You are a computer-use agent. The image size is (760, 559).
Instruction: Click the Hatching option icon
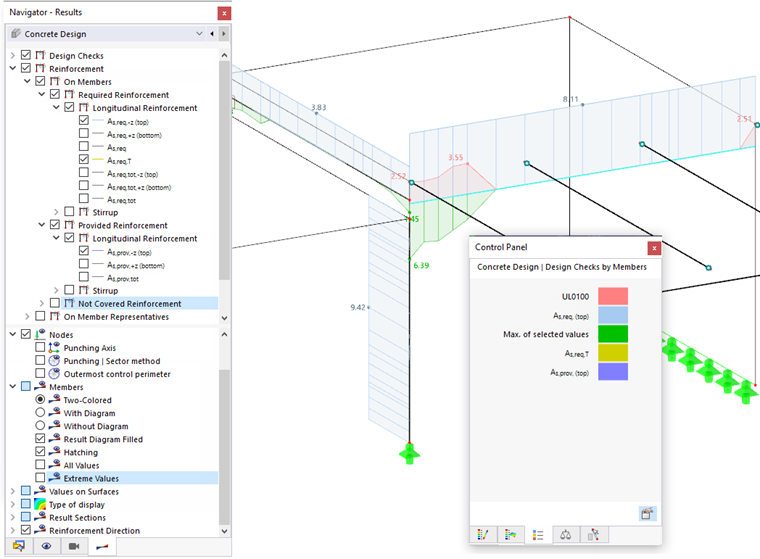(54, 452)
